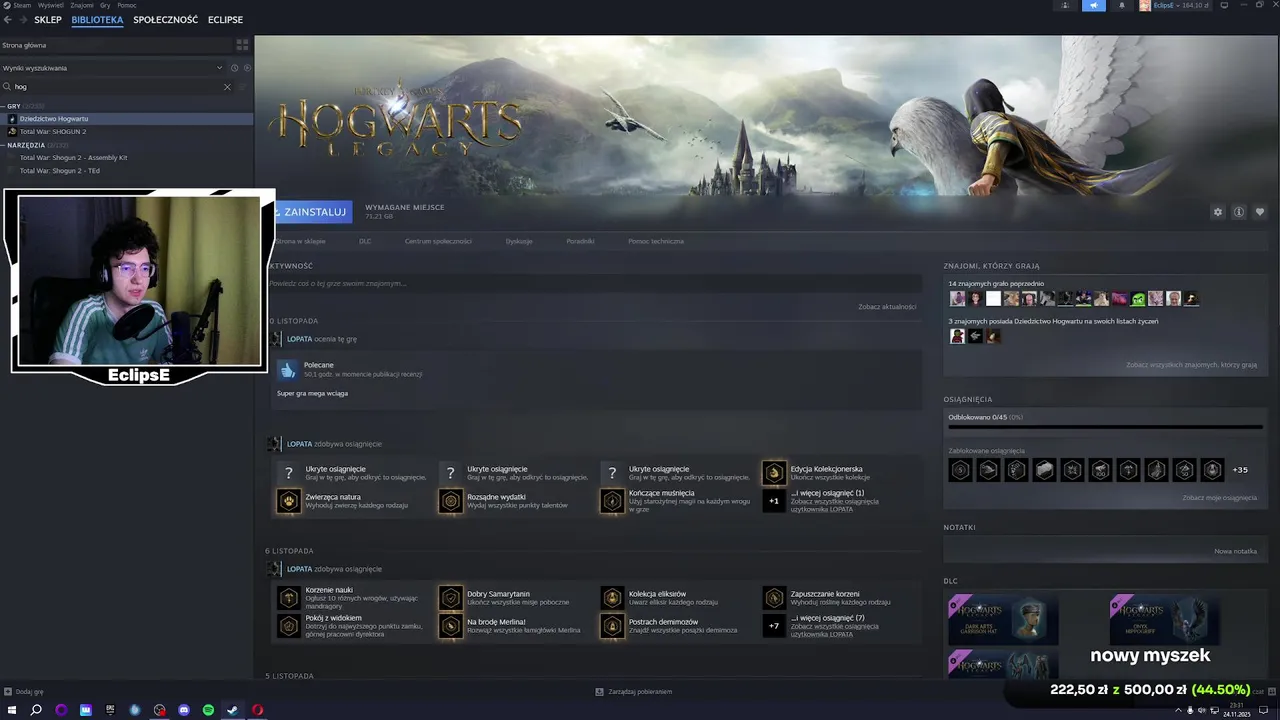1280x720 pixels.
Task: Go back with the left arrow
Action: point(8,20)
